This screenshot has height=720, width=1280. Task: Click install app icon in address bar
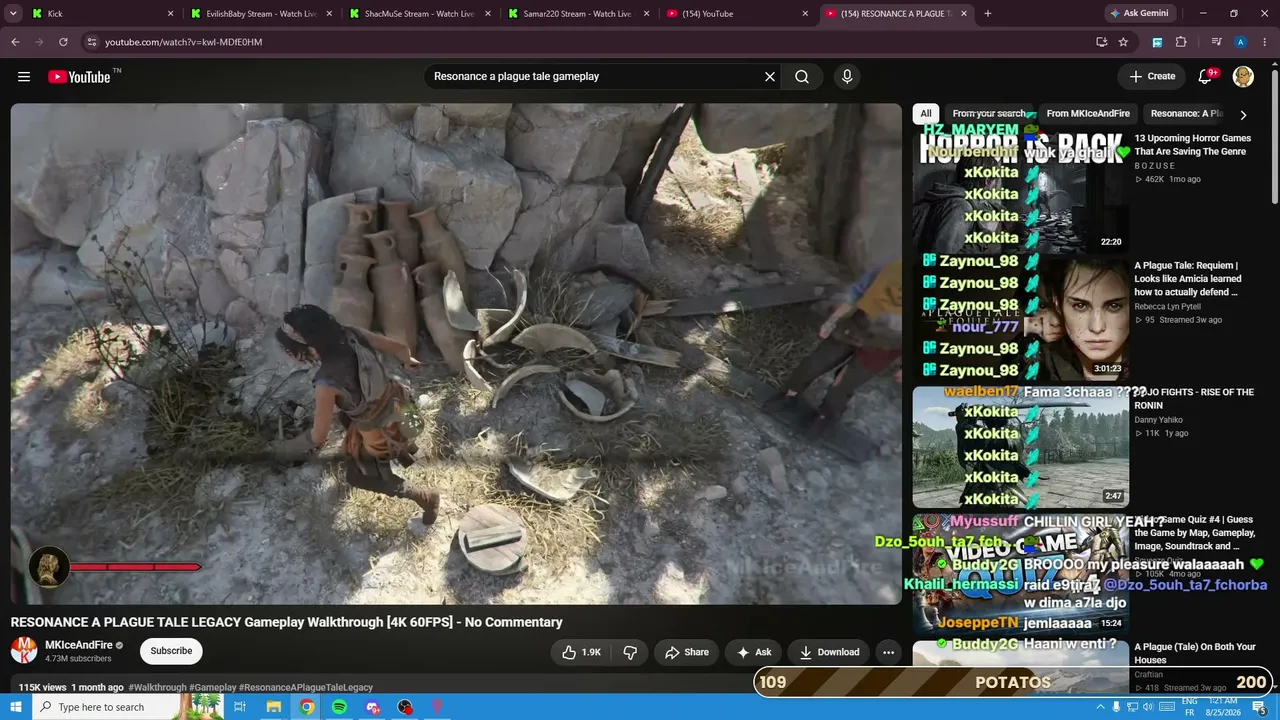click(1101, 42)
